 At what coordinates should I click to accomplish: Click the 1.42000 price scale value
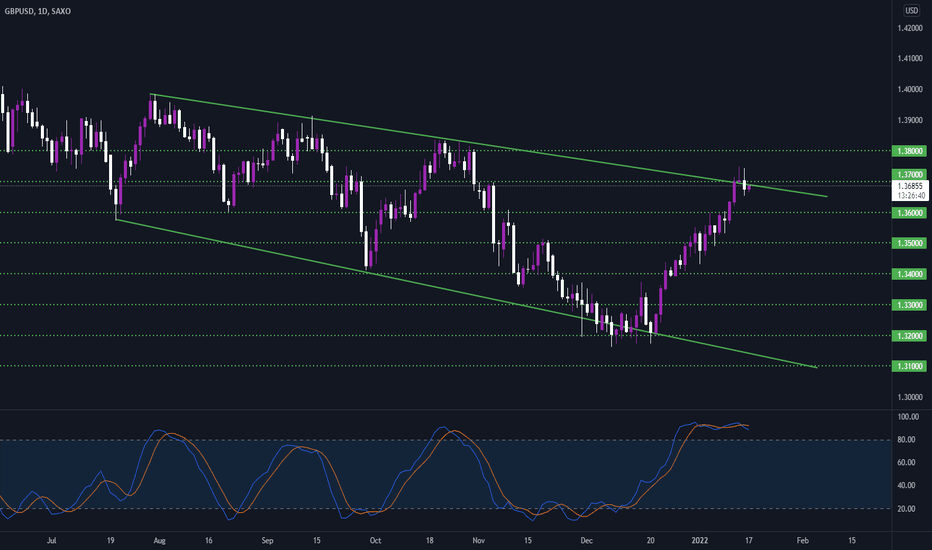(910, 28)
